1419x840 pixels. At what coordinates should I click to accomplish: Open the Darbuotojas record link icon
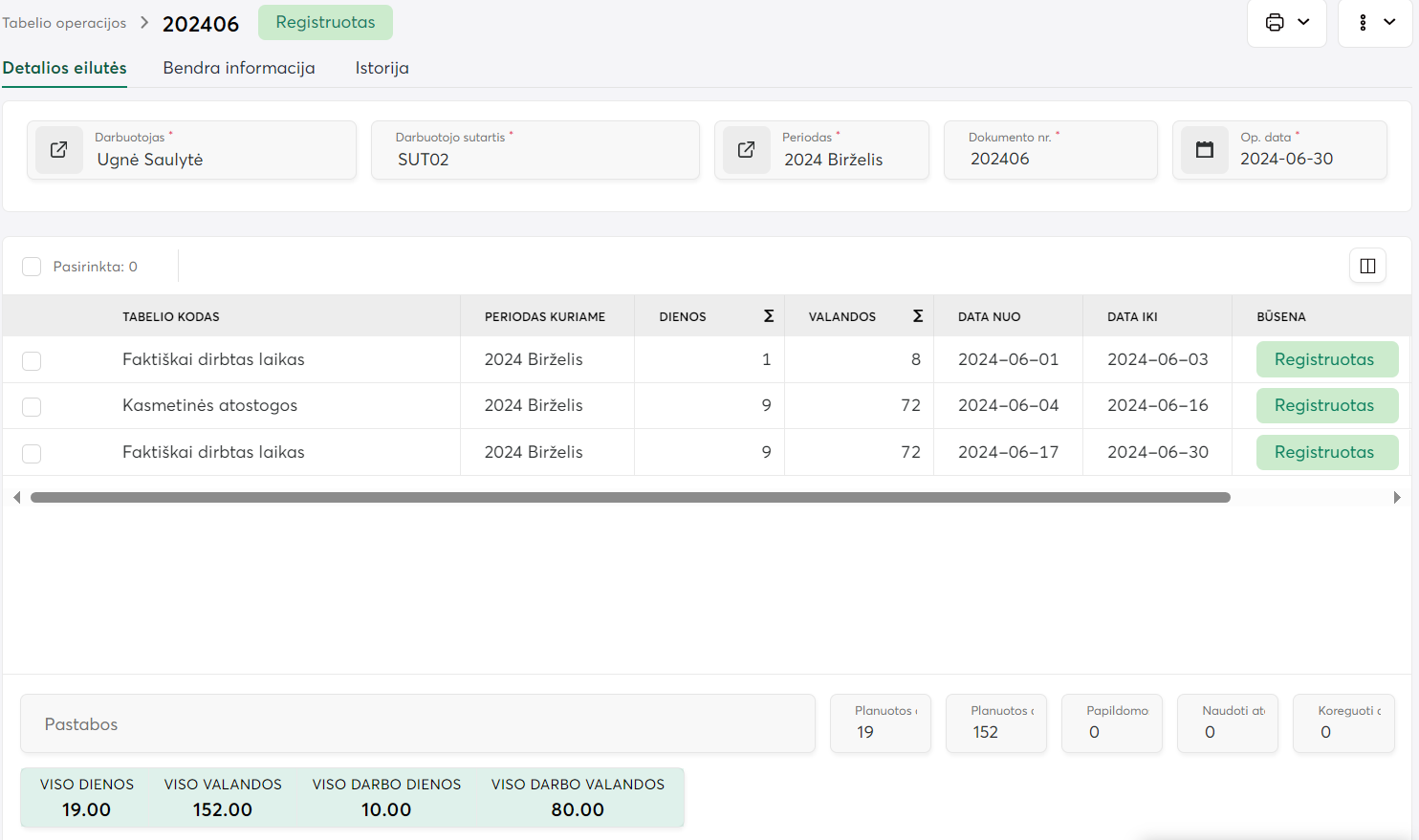58,150
